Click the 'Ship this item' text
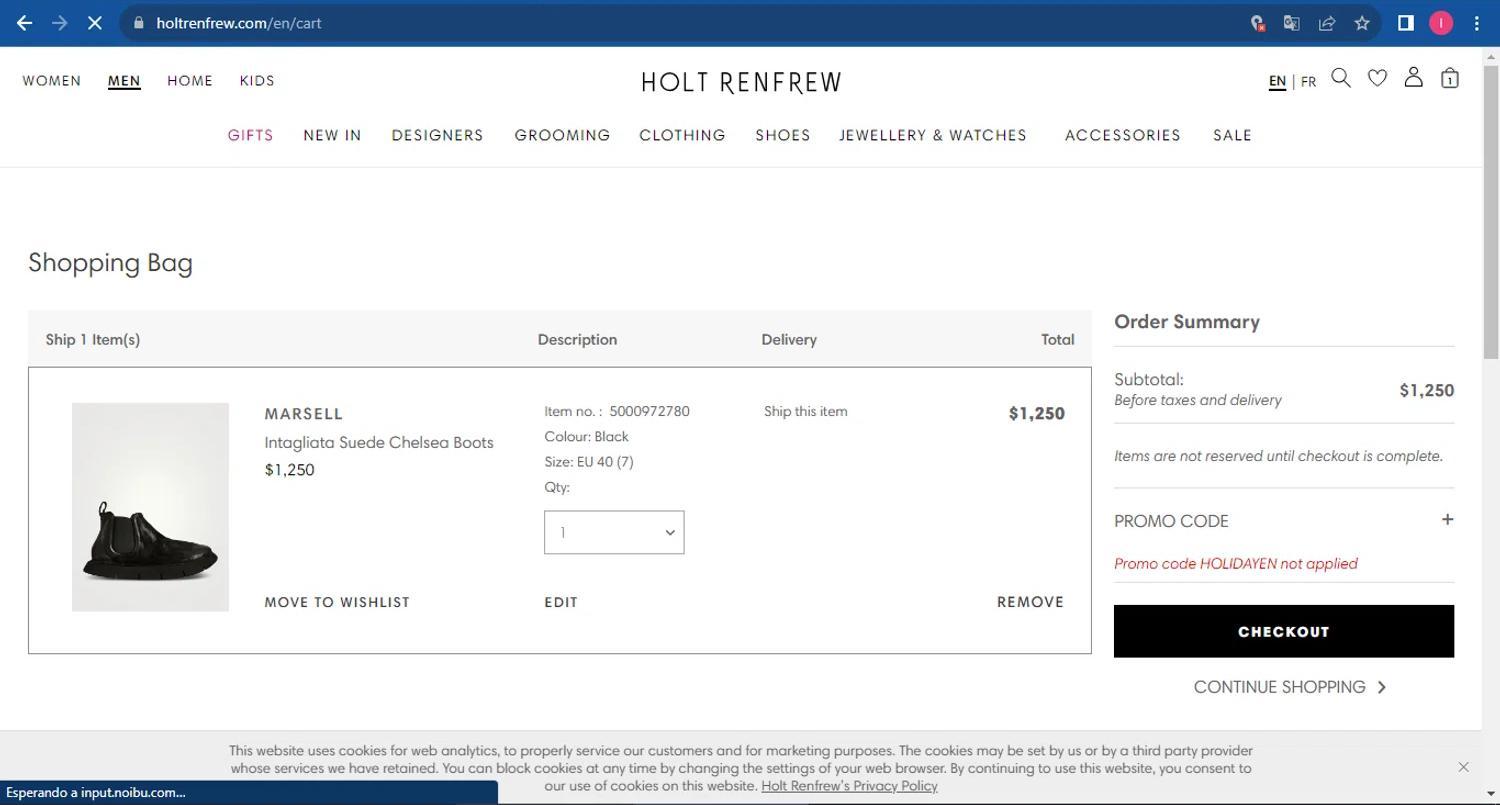The image size is (1500, 805). 805,411
